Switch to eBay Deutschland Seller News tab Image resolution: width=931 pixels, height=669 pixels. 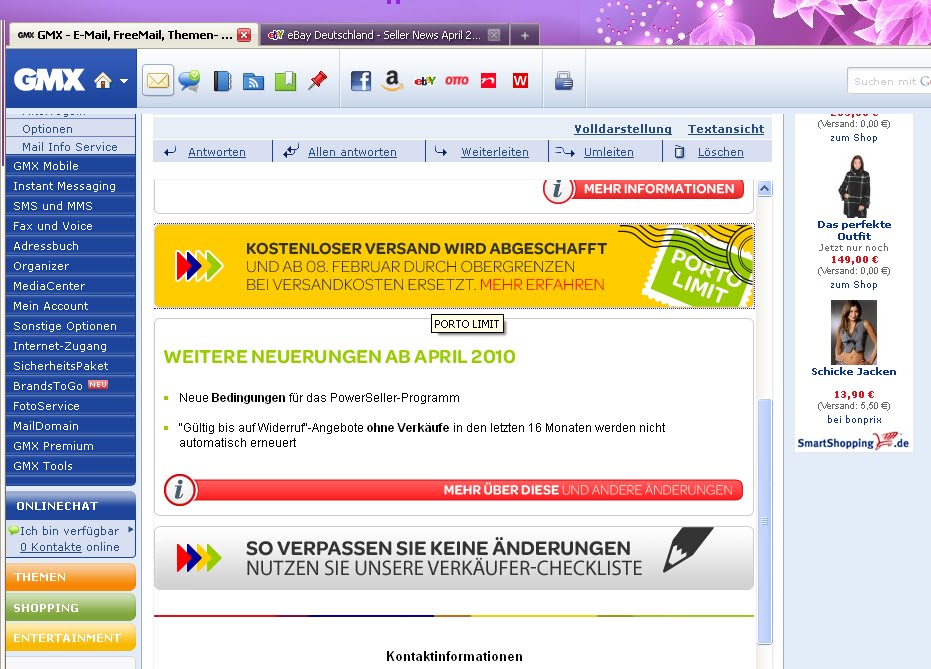384,35
